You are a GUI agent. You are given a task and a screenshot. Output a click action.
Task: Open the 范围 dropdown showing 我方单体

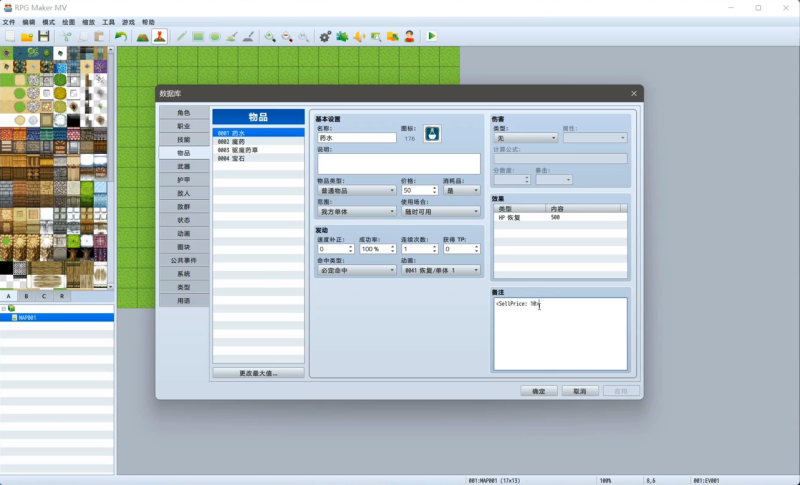click(x=356, y=211)
